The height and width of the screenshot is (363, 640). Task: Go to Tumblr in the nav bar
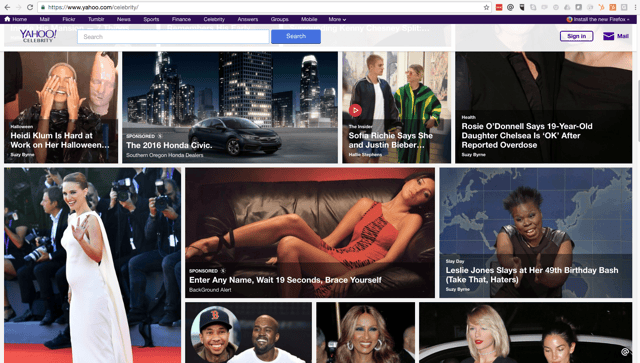(x=96, y=19)
